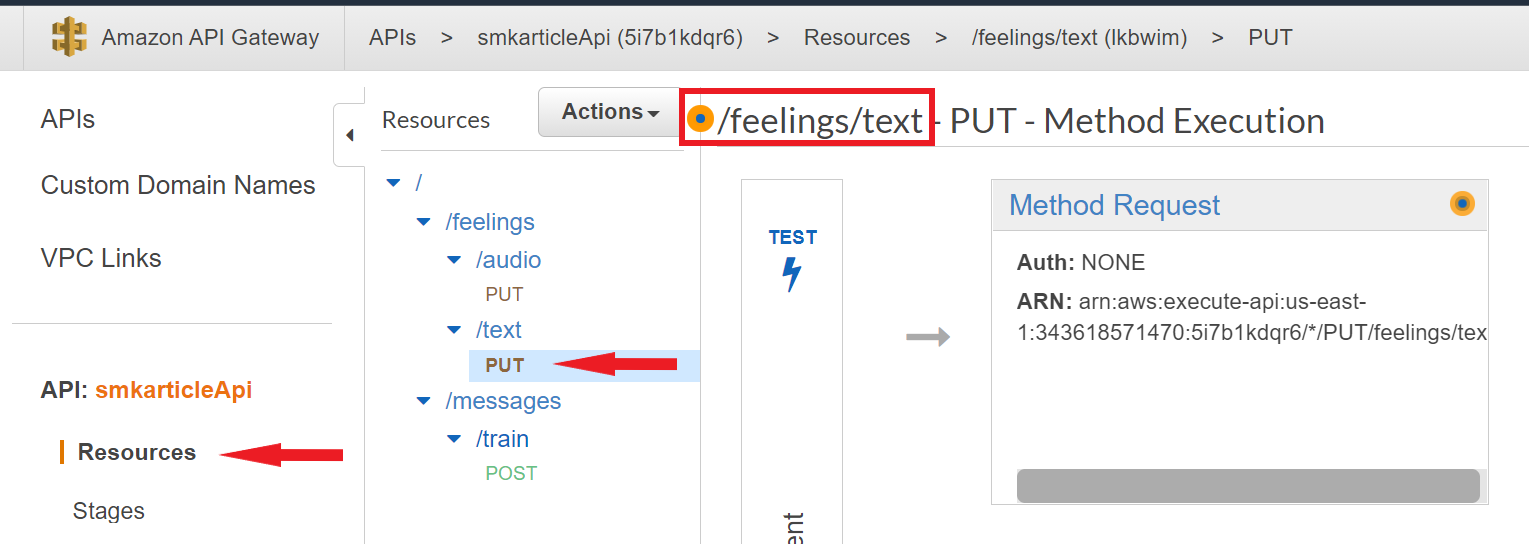This screenshot has height=544, width=1529.
Task: Collapse the /text resource triangle
Action: tap(455, 330)
